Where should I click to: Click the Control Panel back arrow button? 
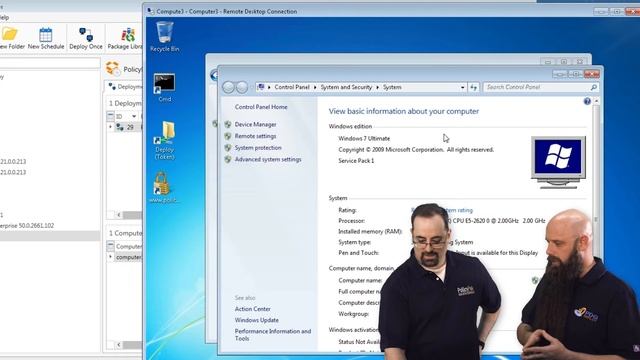tap(229, 87)
